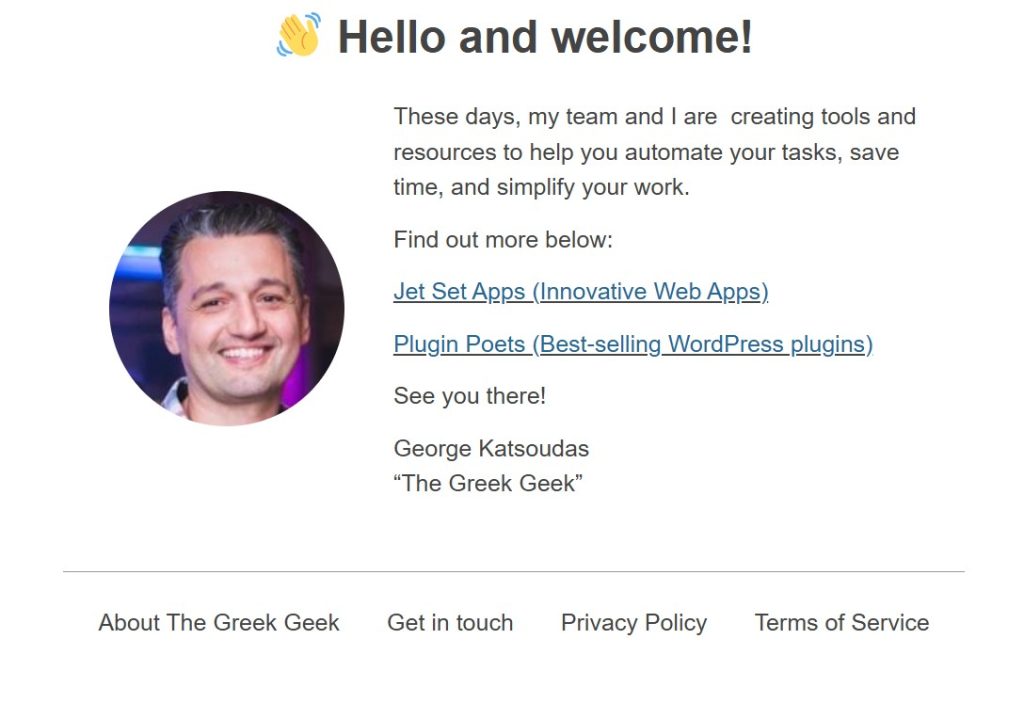Open the Get in touch page
1024x719 pixels.
point(450,623)
